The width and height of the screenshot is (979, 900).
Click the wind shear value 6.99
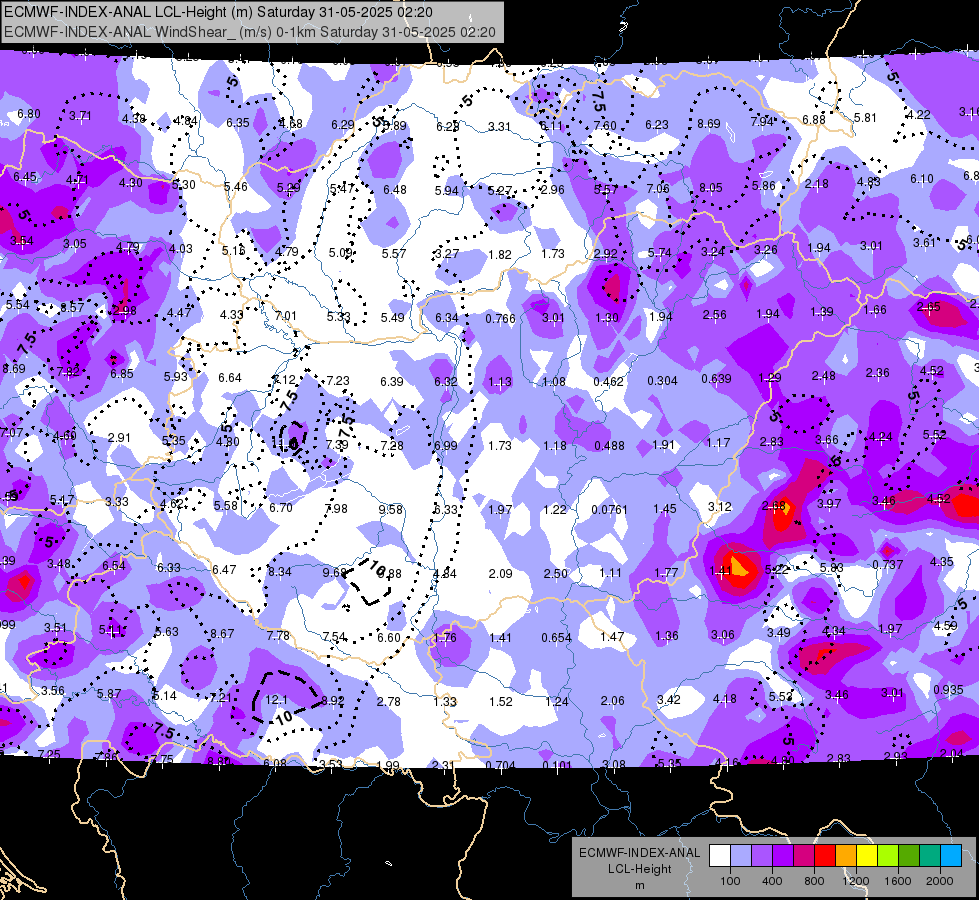point(445,445)
